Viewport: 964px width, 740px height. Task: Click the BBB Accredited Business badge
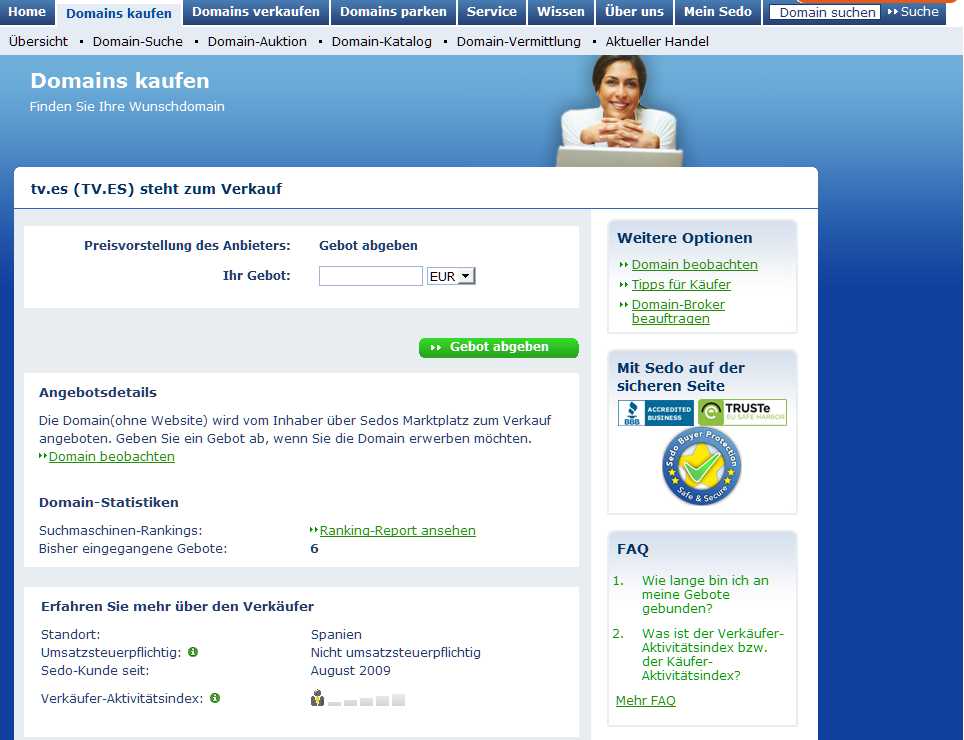655,412
